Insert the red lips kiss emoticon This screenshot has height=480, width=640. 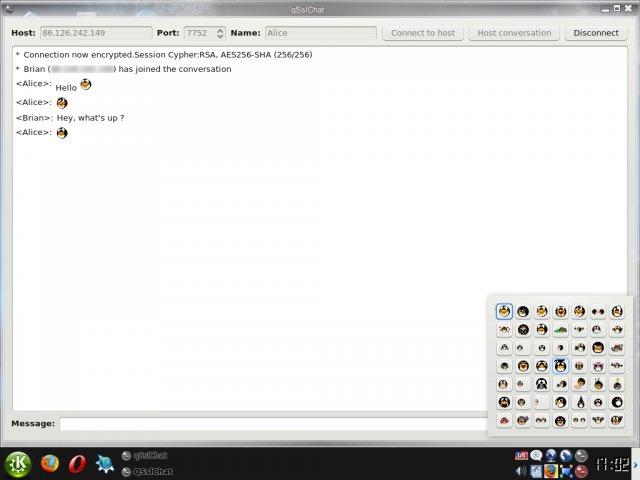(x=504, y=420)
